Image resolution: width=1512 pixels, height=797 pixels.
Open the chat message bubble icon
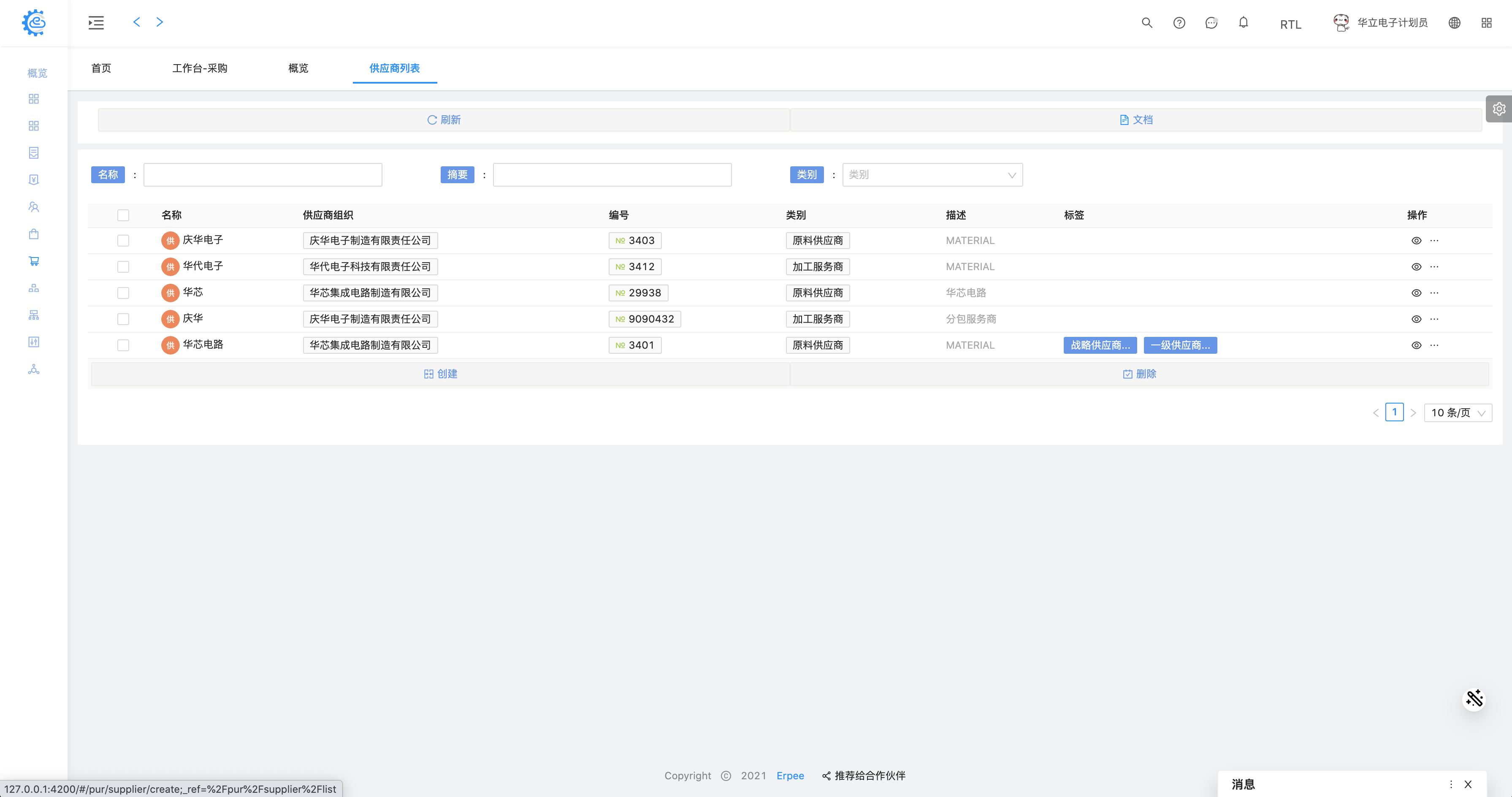tap(1211, 23)
